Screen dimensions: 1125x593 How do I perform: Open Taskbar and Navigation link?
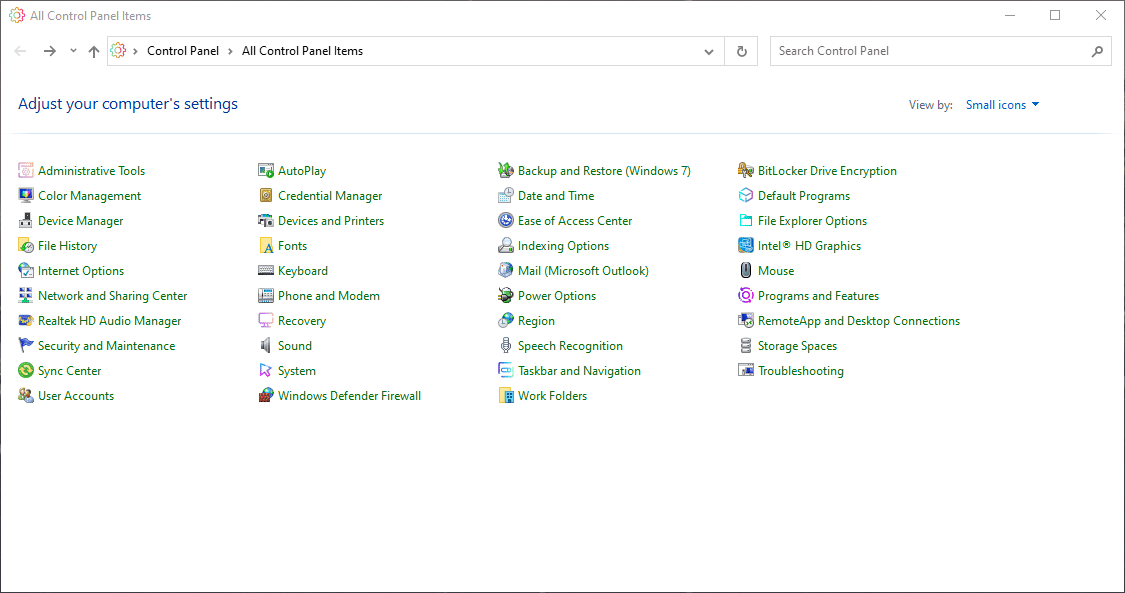[579, 371]
